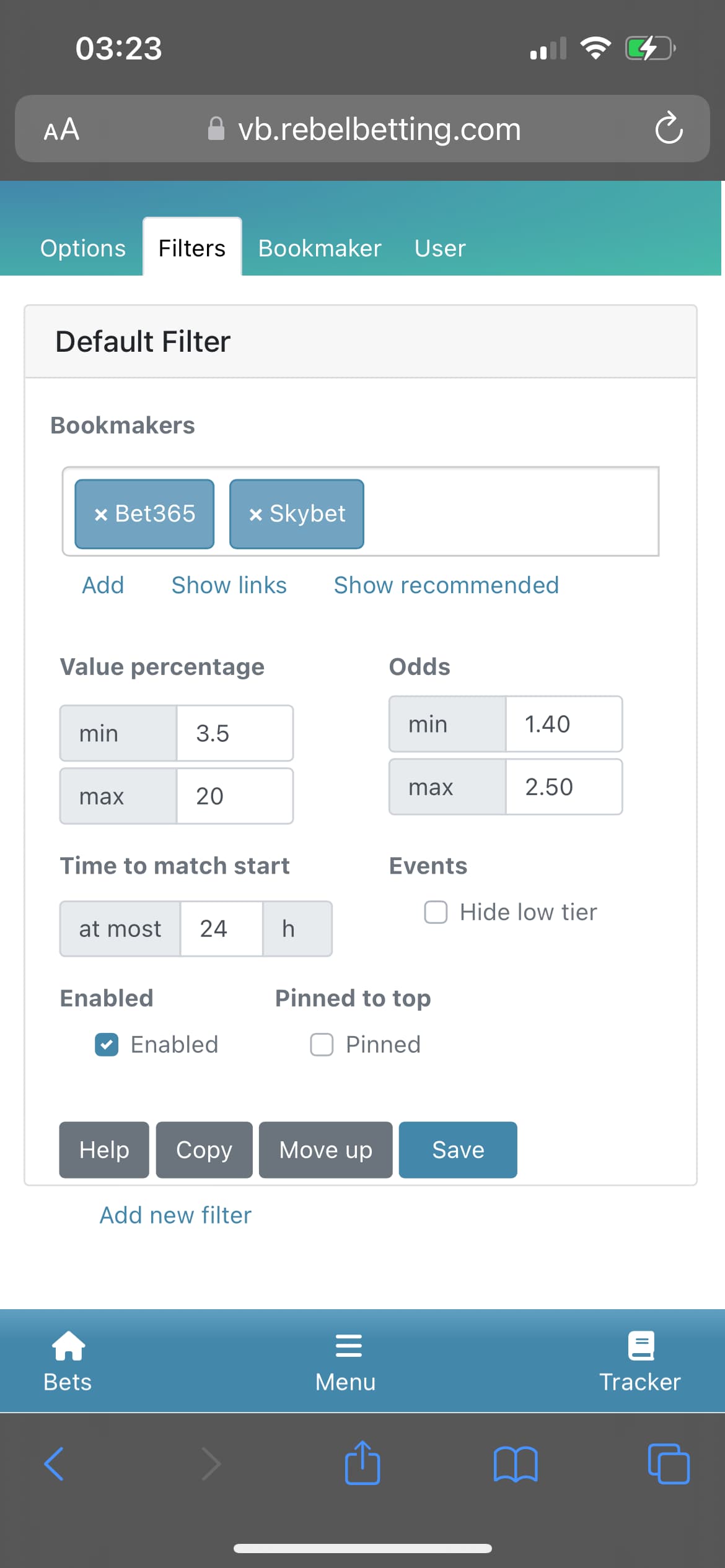Open Safari bookmarks icon
The height and width of the screenshot is (1568, 725).
click(516, 1465)
